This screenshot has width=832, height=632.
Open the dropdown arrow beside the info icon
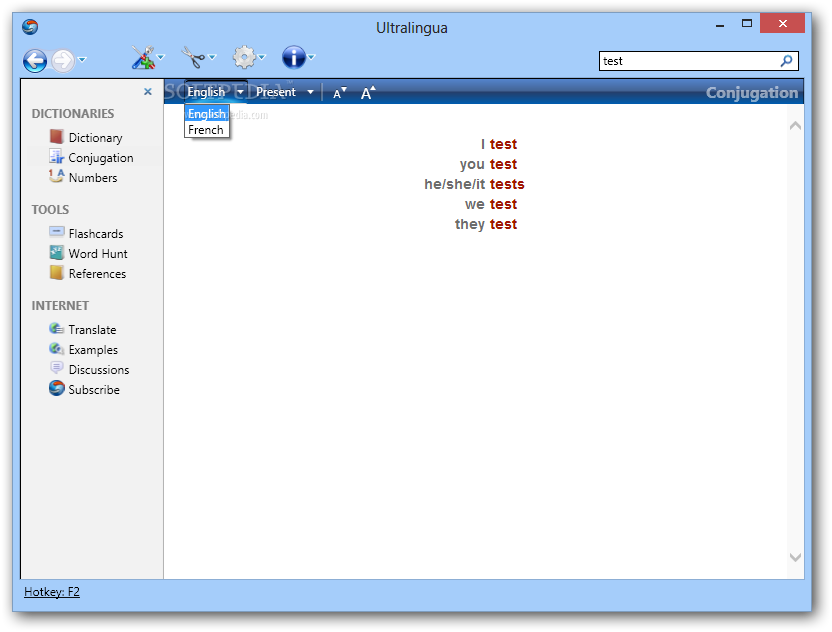tap(311, 57)
